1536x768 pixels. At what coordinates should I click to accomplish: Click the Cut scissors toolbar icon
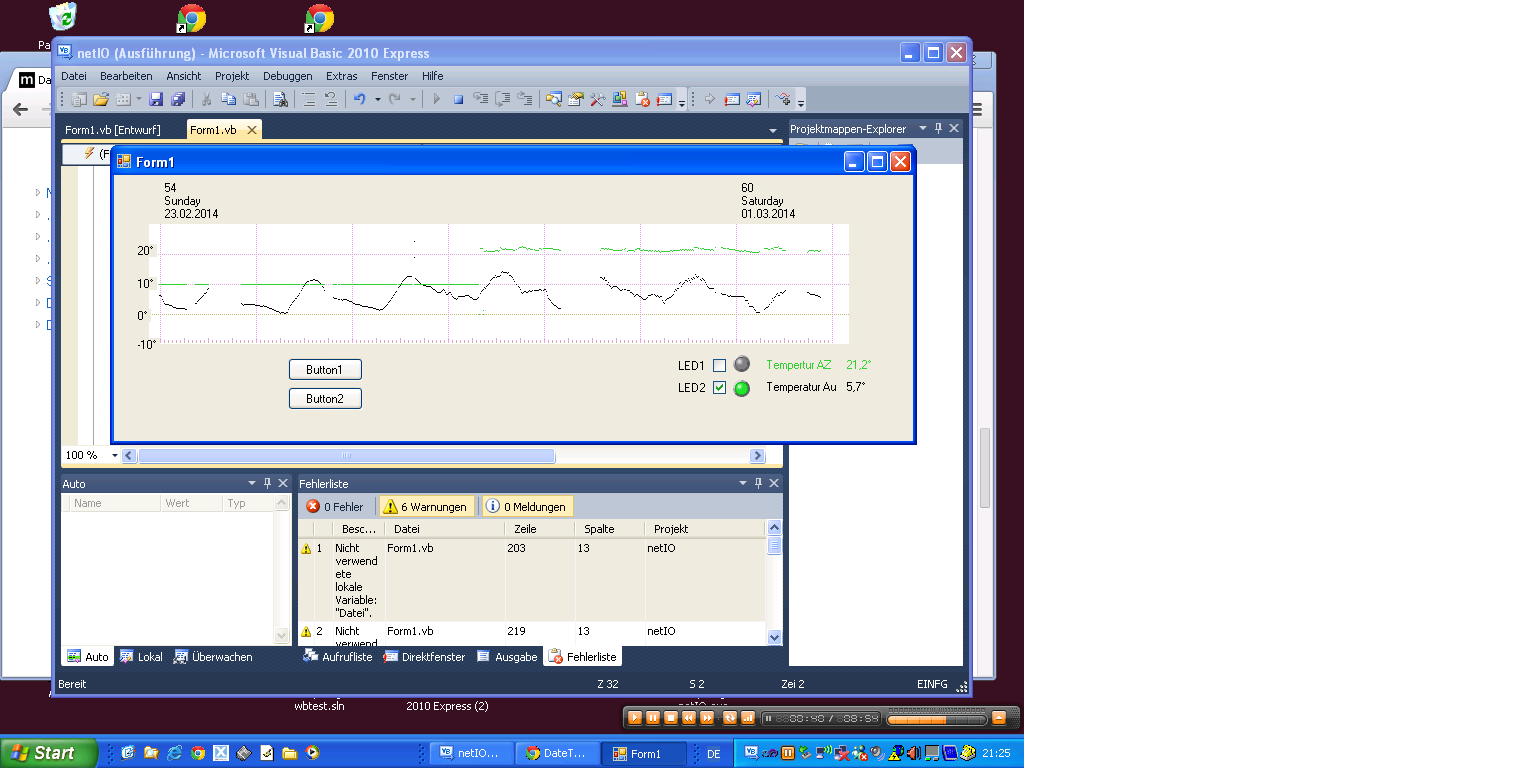click(x=205, y=99)
